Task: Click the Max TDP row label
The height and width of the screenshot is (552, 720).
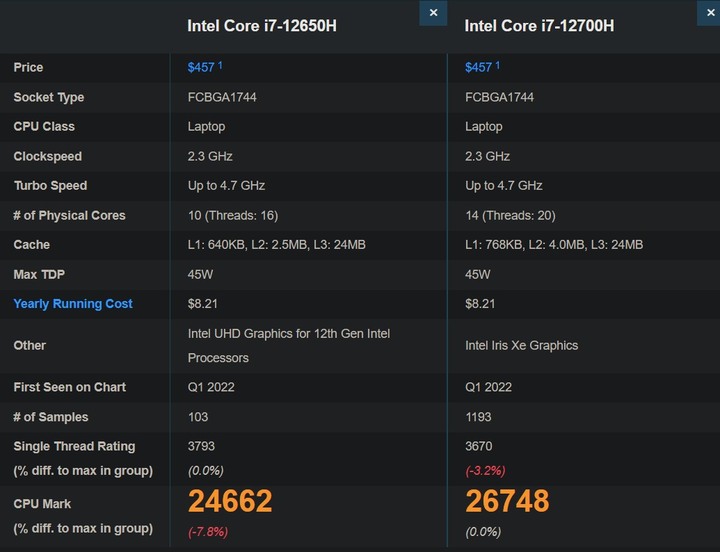Action: pos(39,275)
